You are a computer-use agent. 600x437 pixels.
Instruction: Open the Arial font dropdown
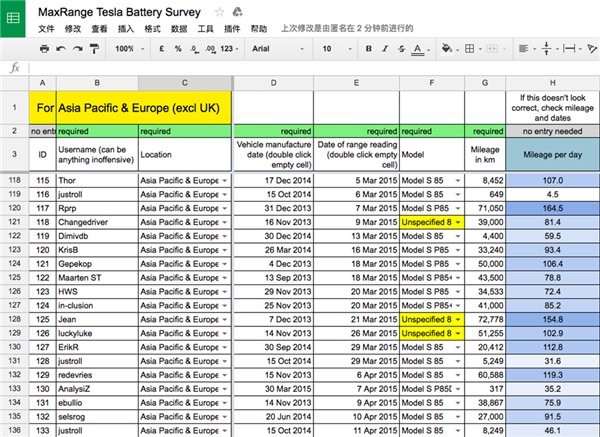[x=277, y=49]
